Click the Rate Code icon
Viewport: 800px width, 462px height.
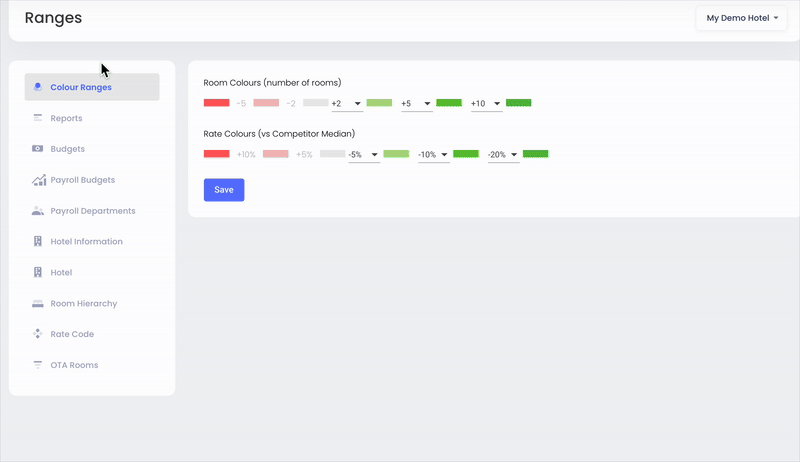(38, 334)
